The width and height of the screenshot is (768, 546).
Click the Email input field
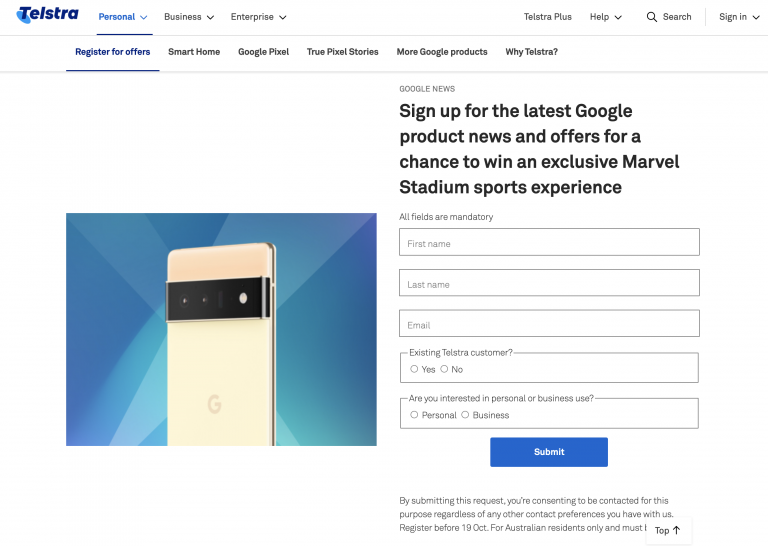pyautogui.click(x=549, y=324)
